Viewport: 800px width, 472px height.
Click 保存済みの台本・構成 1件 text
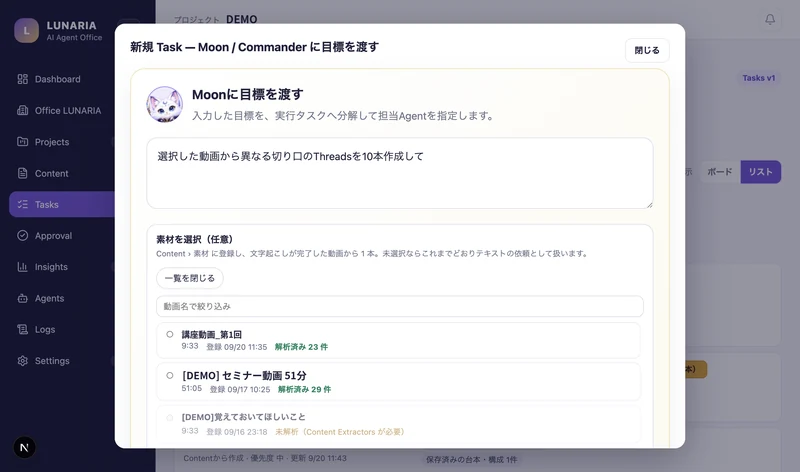471,459
